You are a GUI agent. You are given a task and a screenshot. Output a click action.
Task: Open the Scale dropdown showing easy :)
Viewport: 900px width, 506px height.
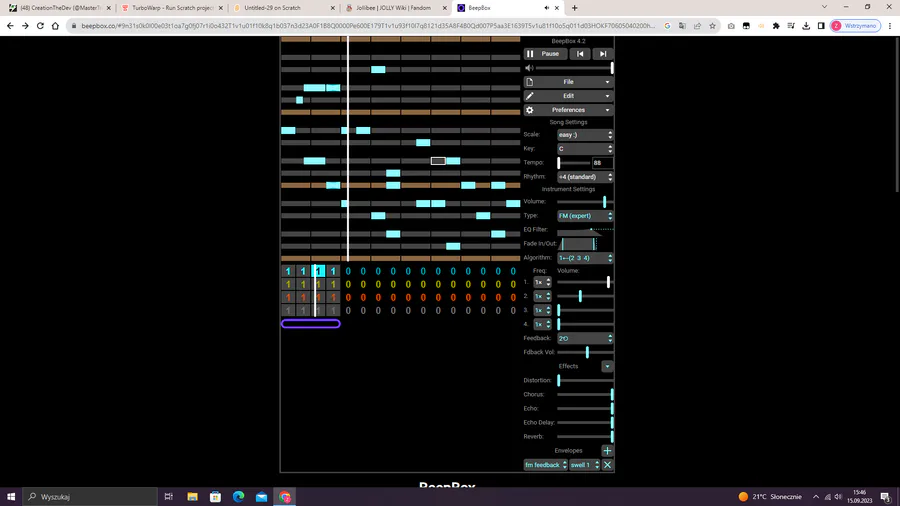point(585,135)
